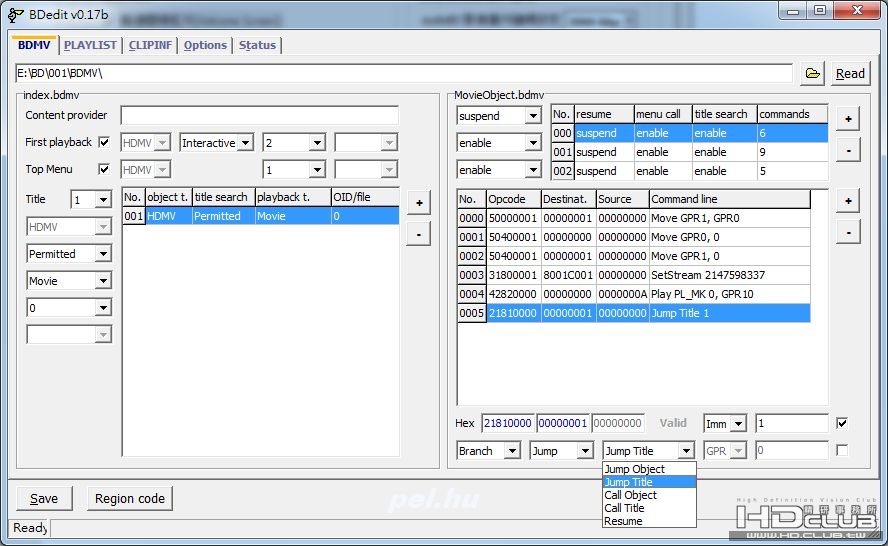This screenshot has height=546, width=888.
Task: Click the commands column header
Action: pos(792,114)
